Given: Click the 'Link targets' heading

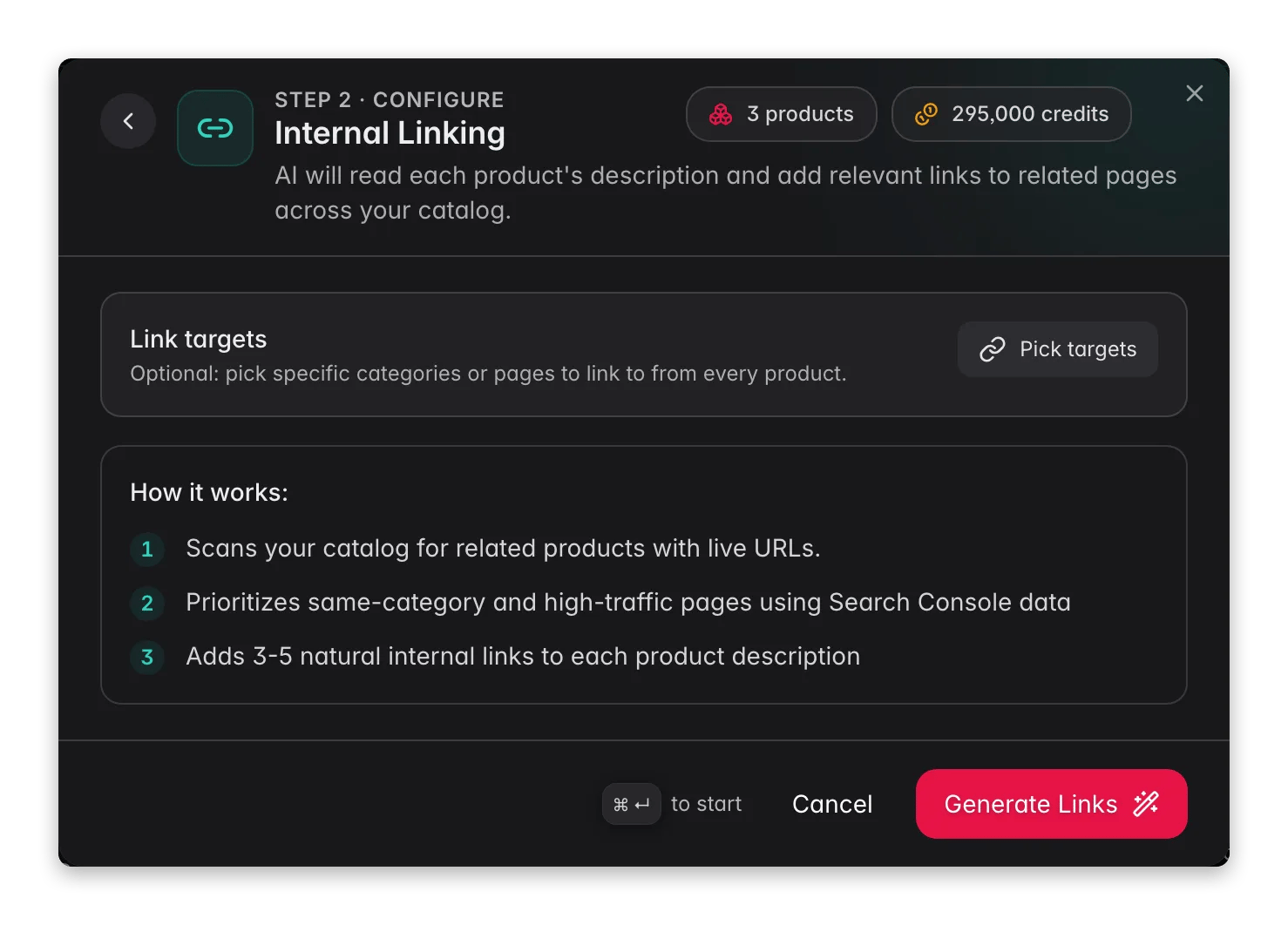Looking at the screenshot, I should 199,340.
